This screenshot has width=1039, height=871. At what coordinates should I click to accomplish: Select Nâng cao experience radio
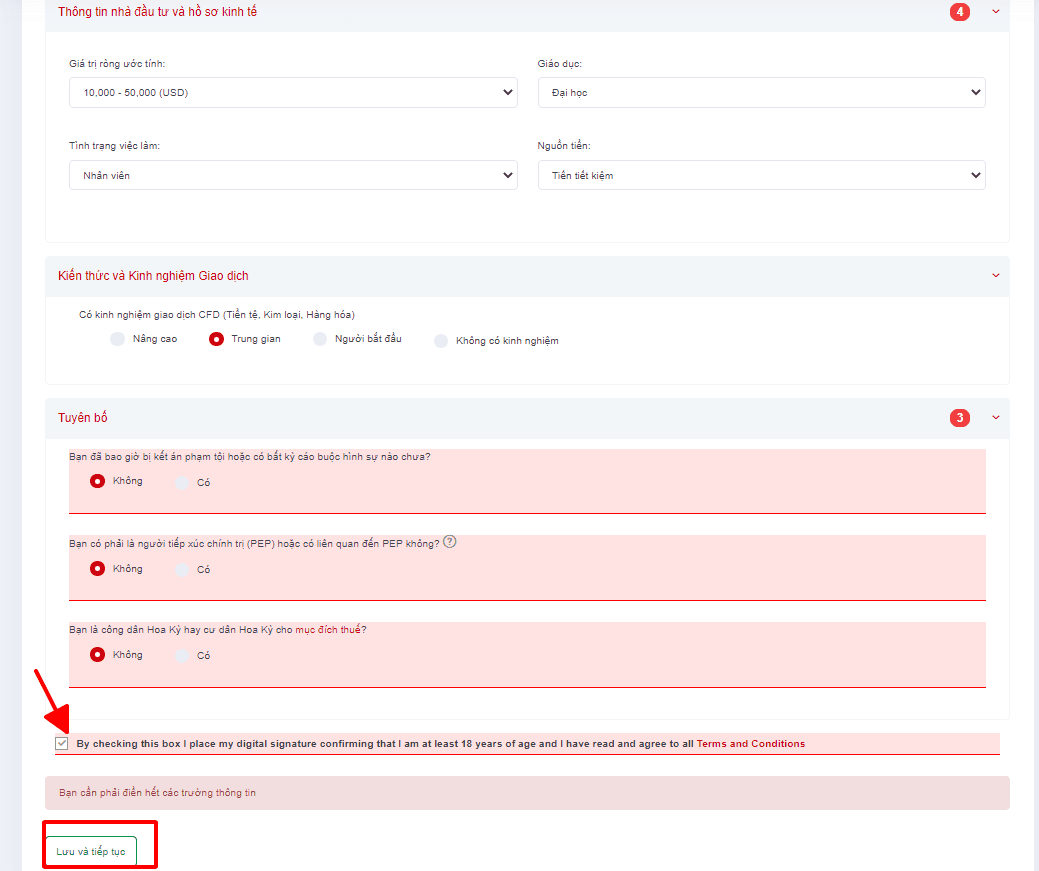(x=117, y=339)
